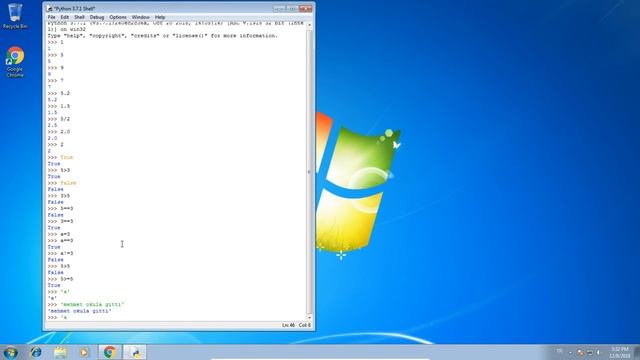Open the Edit menu
This screenshot has width=640, height=360.
(64, 17)
